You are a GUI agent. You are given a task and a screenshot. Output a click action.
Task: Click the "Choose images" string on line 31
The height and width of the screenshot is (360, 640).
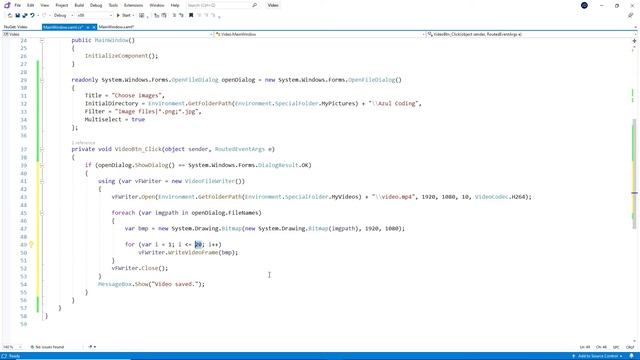(137, 96)
